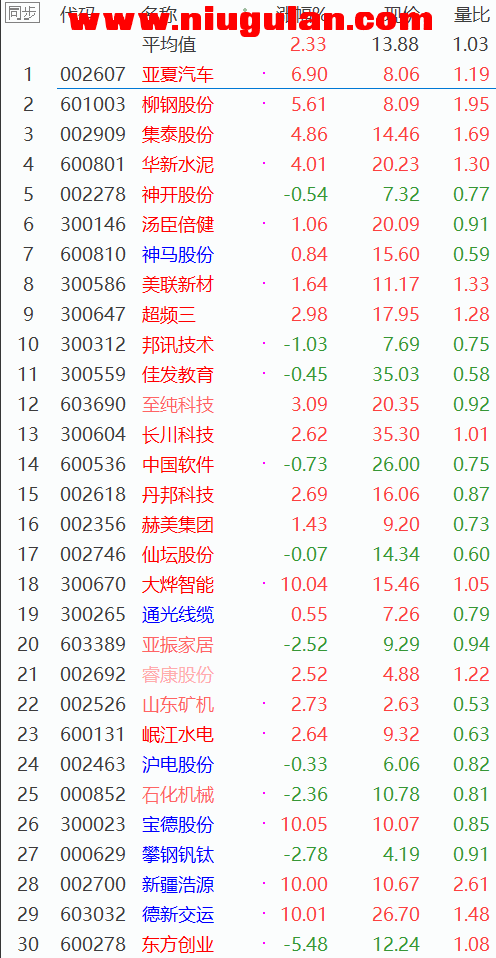Select 大烨智能 stock with 10.04 gain

178,584
